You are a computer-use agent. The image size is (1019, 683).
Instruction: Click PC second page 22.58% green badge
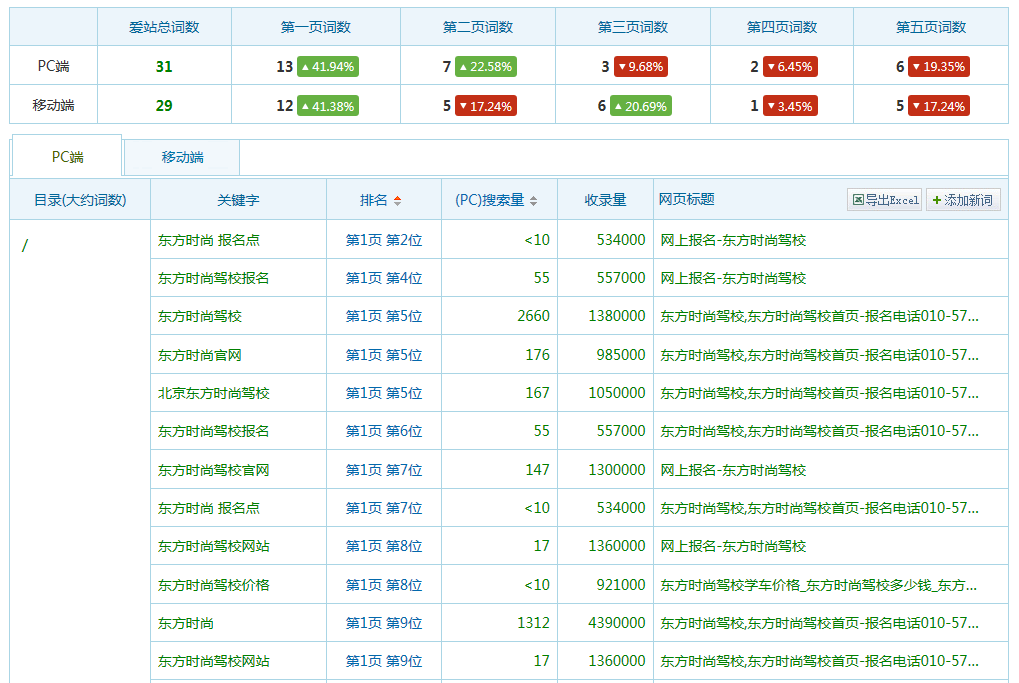(486, 67)
